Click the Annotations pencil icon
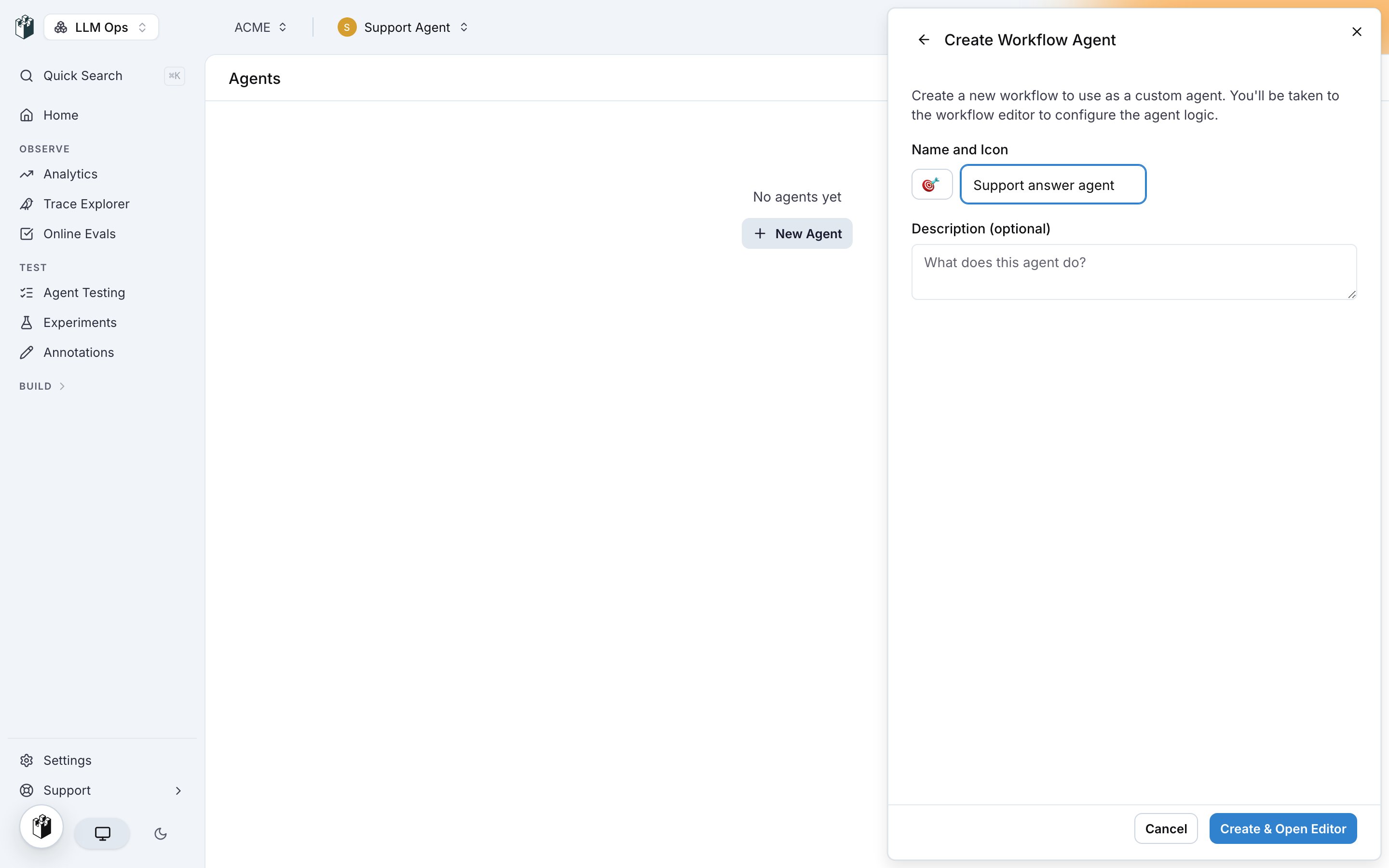1389x868 pixels. 27,353
